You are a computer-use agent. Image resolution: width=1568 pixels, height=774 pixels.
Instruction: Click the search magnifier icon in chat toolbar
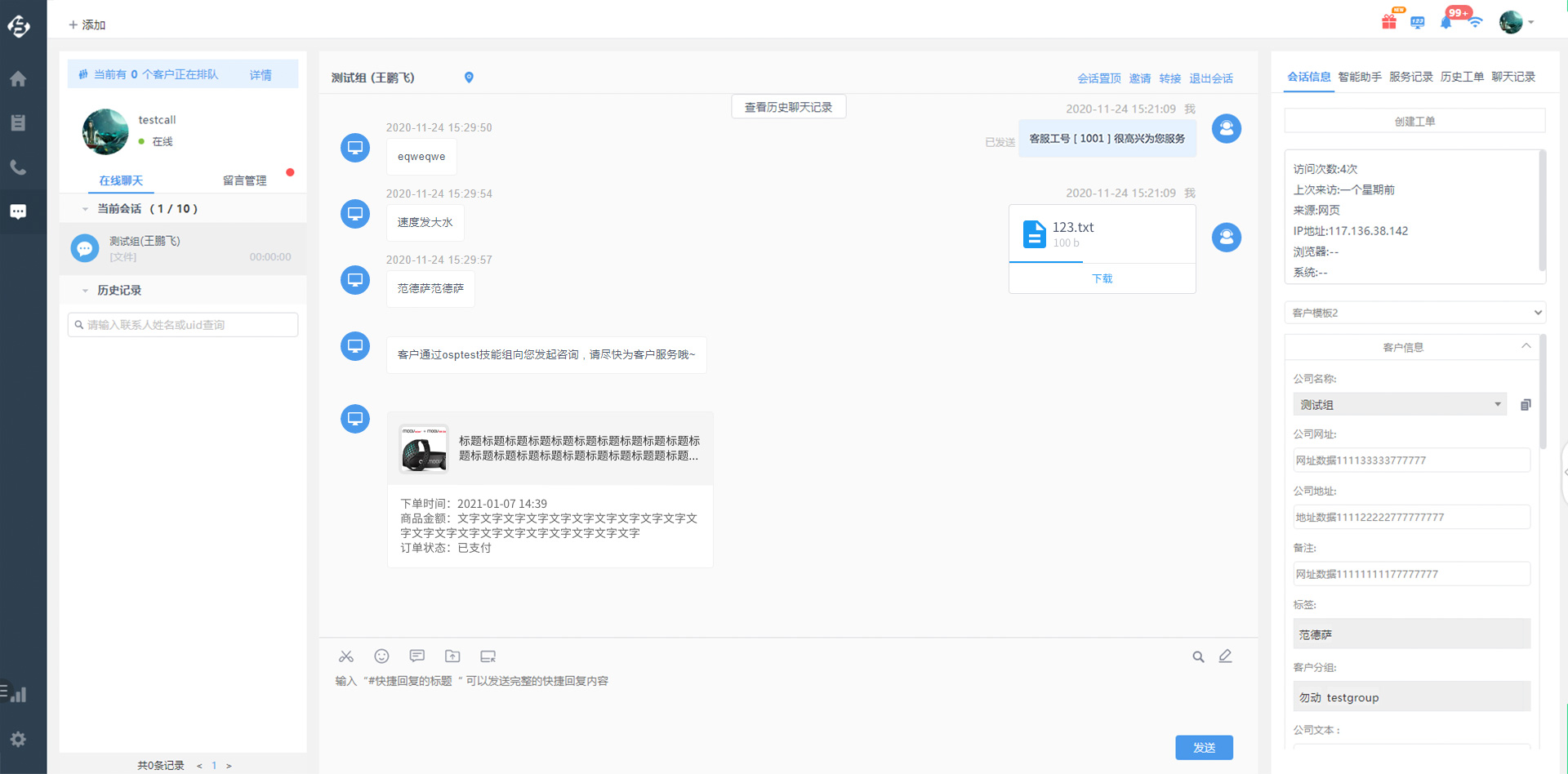[x=1198, y=657]
